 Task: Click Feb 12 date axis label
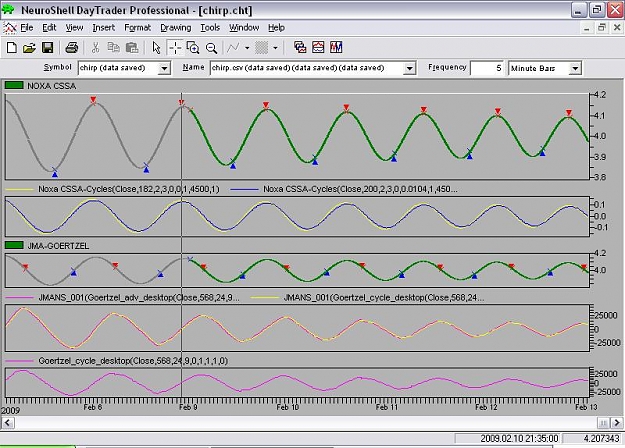pyautogui.click(x=486, y=407)
